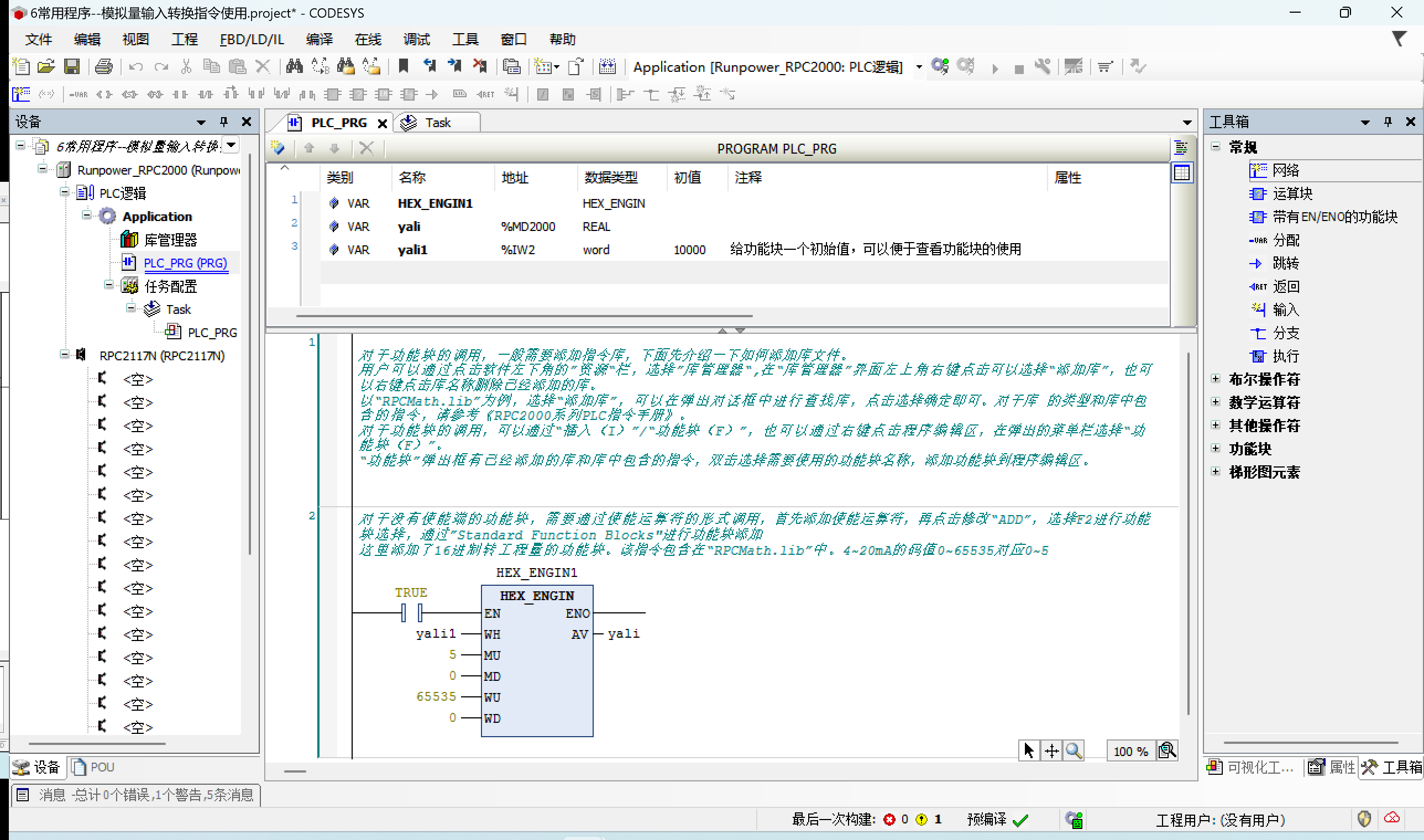Clear bookmarks with the red X icon
1424x840 pixels.
tap(480, 67)
